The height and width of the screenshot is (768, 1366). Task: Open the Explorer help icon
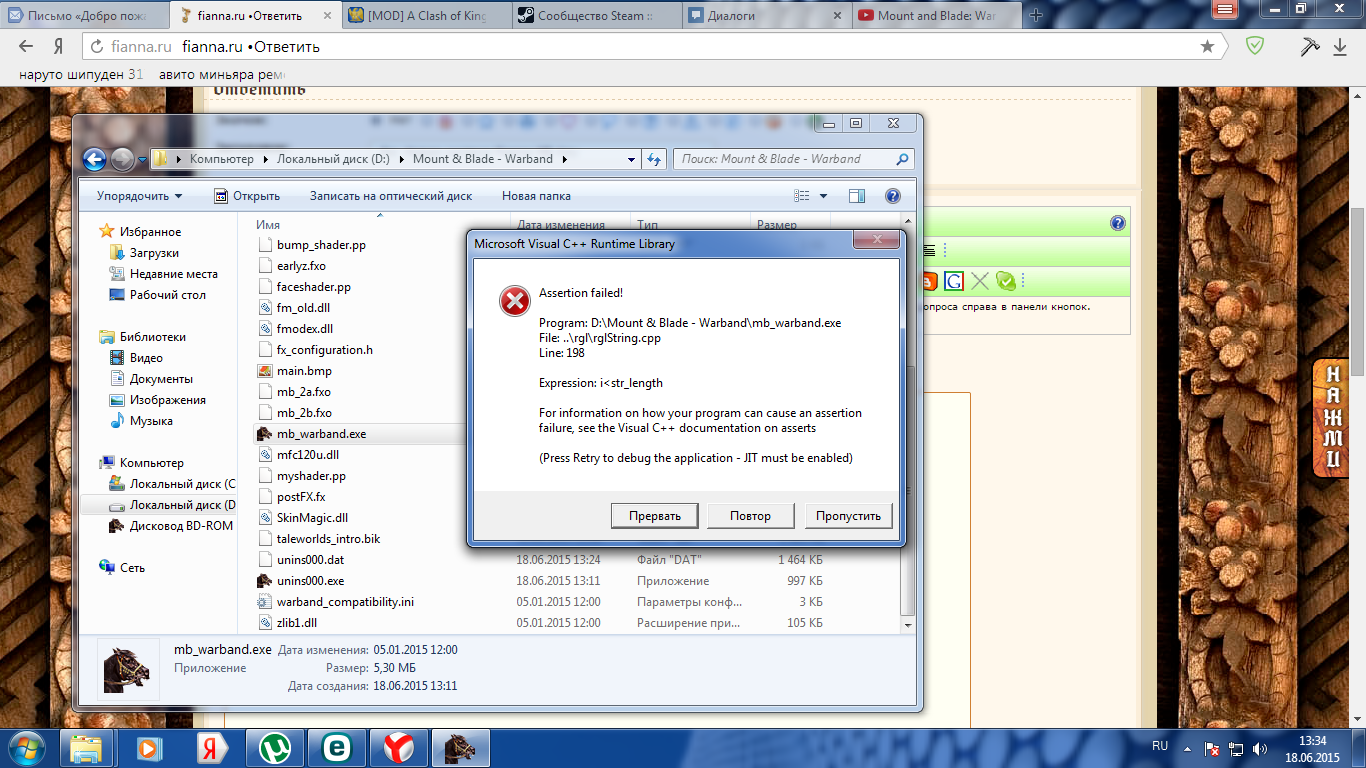[x=893, y=196]
